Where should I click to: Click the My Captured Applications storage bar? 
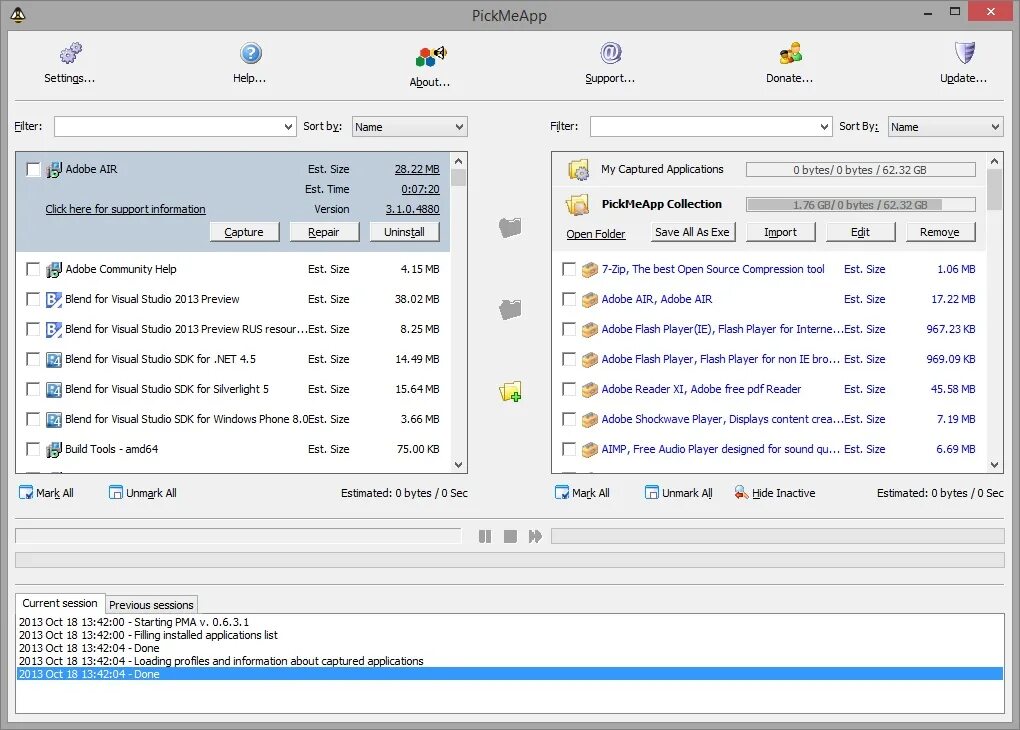tap(861, 170)
